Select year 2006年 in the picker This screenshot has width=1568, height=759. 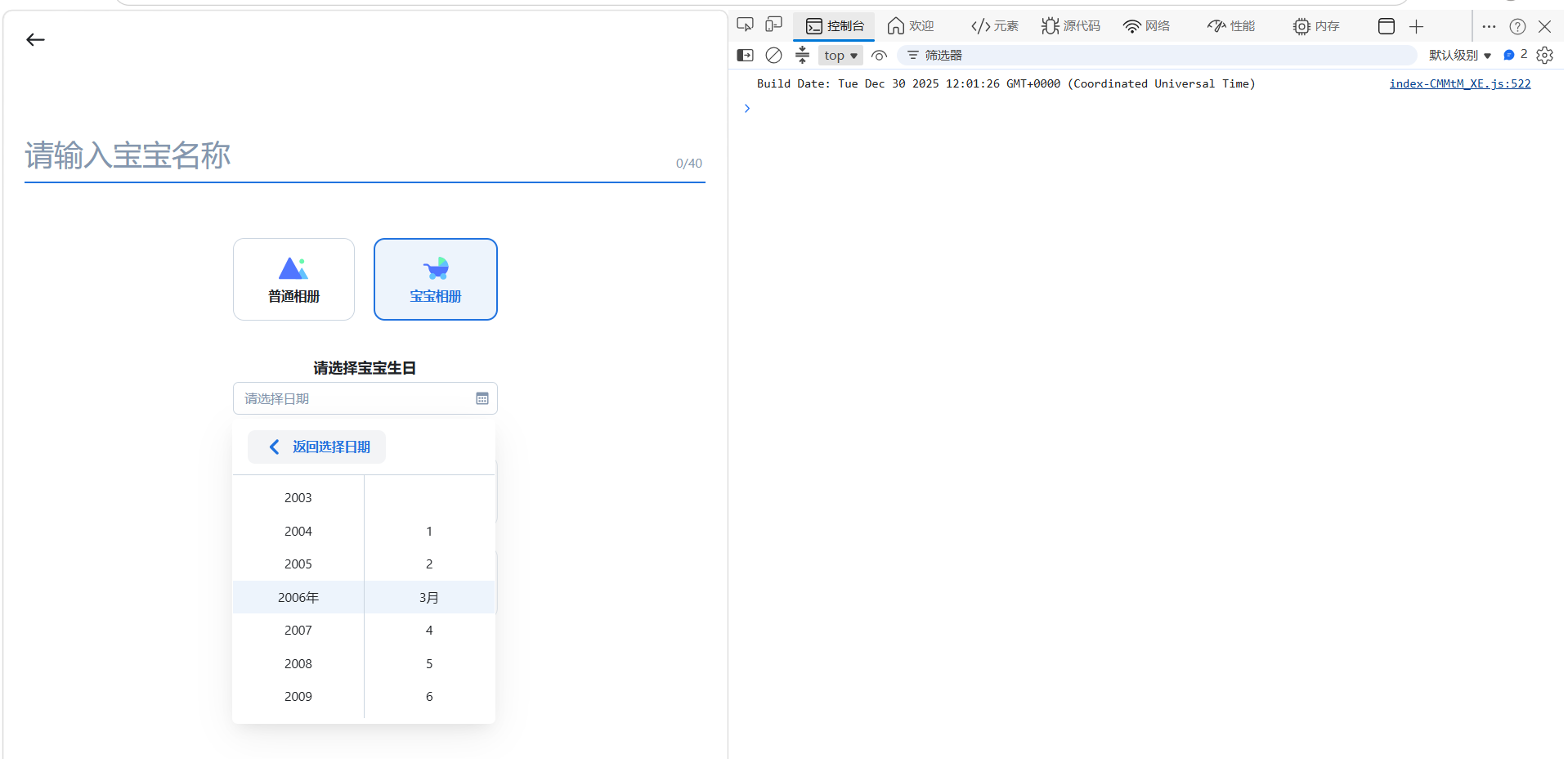click(x=298, y=598)
